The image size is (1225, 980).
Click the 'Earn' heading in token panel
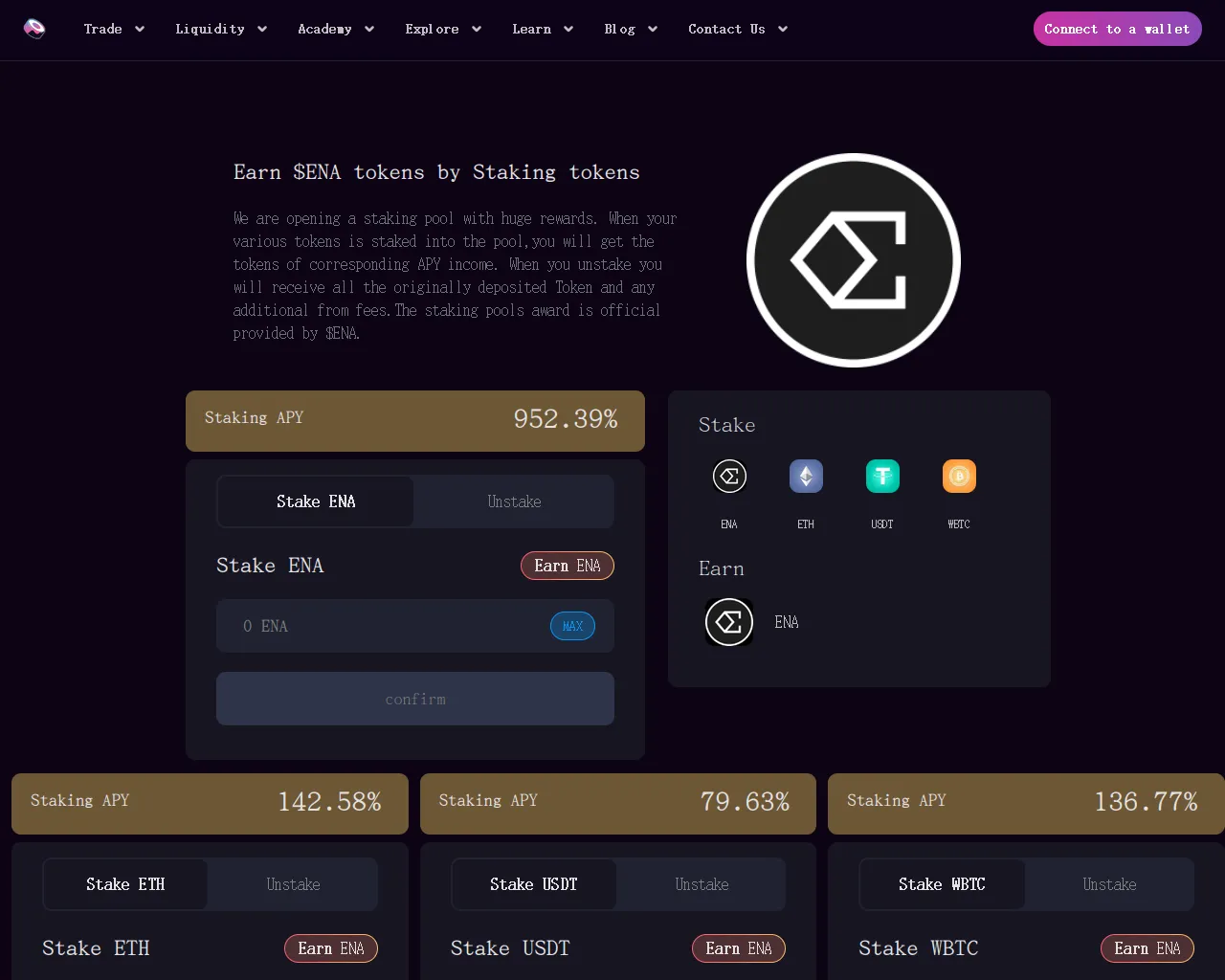click(722, 568)
